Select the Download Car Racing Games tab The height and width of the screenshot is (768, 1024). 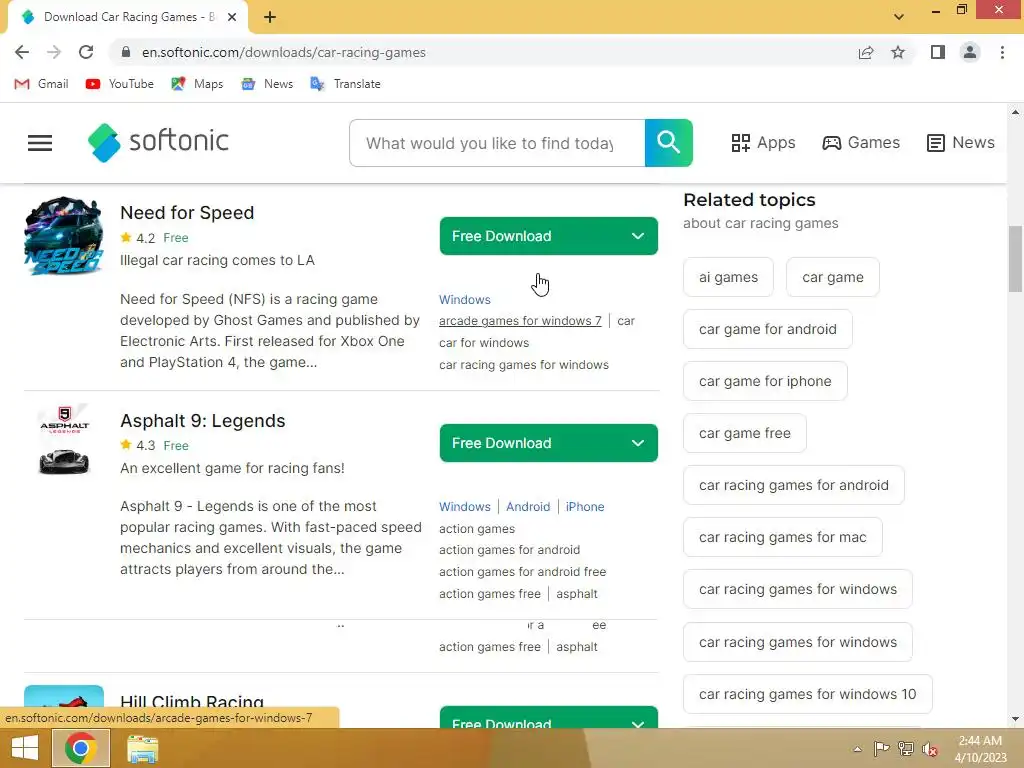coord(127,17)
